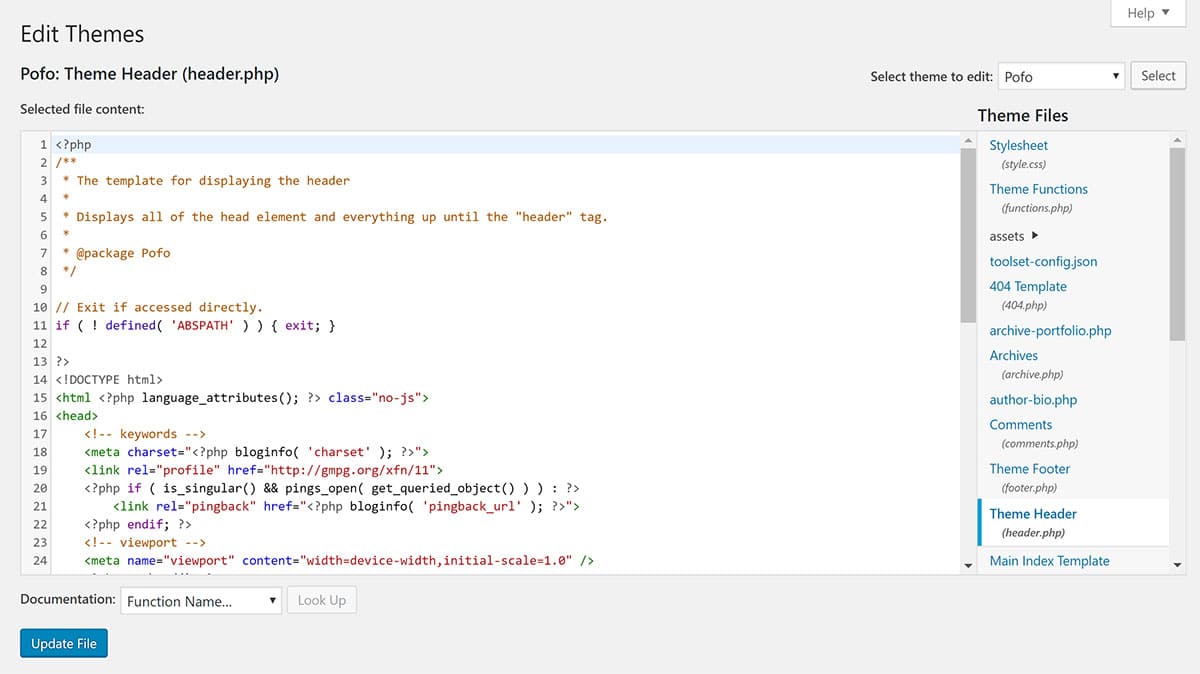Open the theme selector dropdown showing Pofo
Viewport: 1200px width, 674px height.
tap(1061, 76)
